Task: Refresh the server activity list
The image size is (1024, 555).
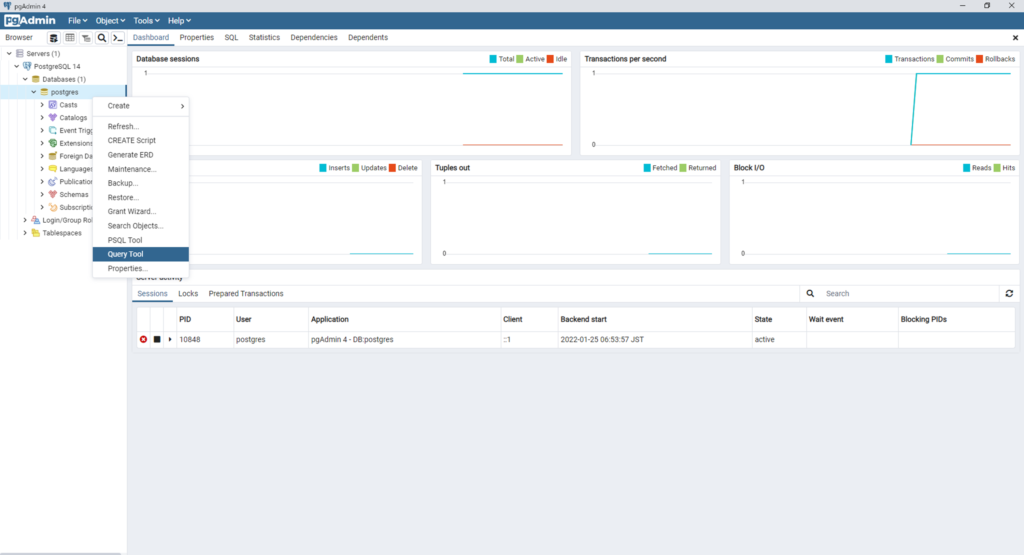Action: tap(1009, 294)
